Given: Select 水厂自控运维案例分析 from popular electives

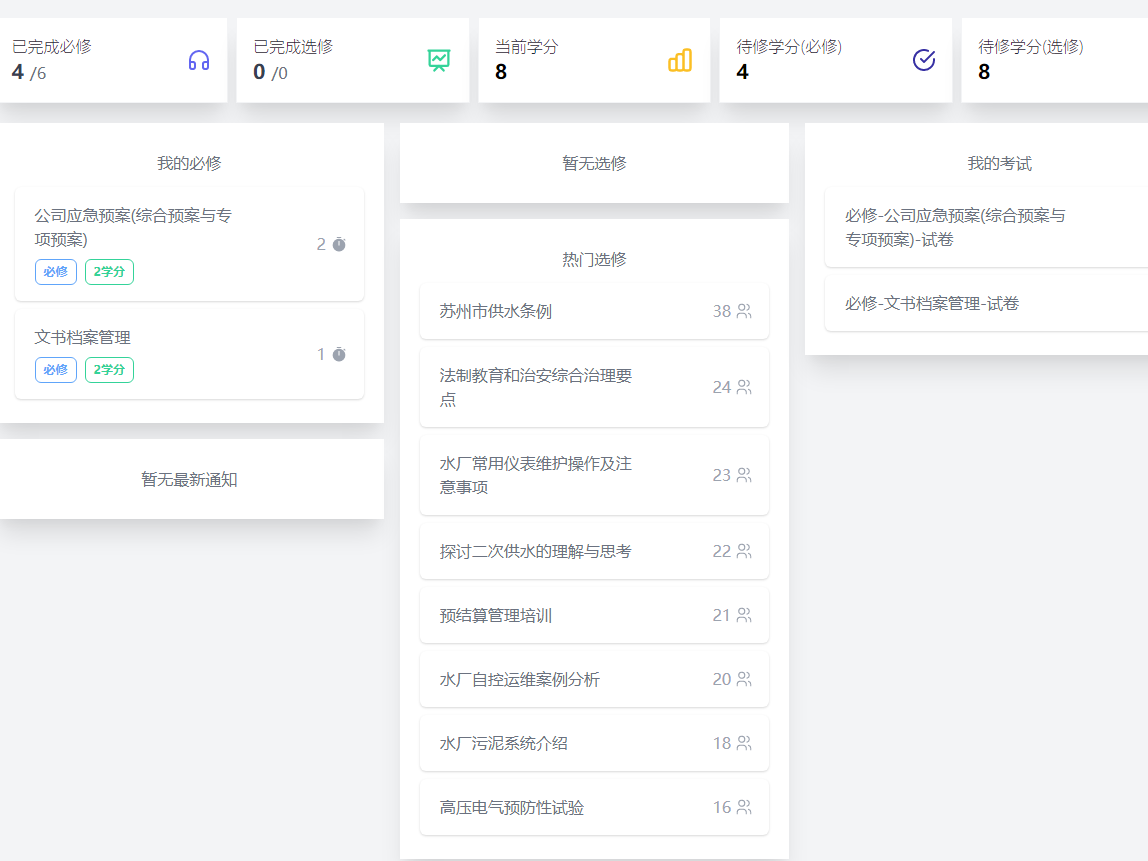Looking at the screenshot, I should click(x=520, y=680).
